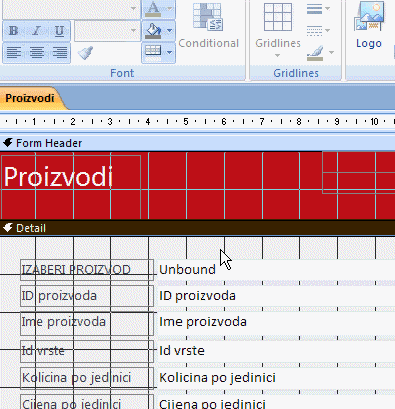Center the text alignment
Viewport: 395px width, 409px height.
point(36,52)
